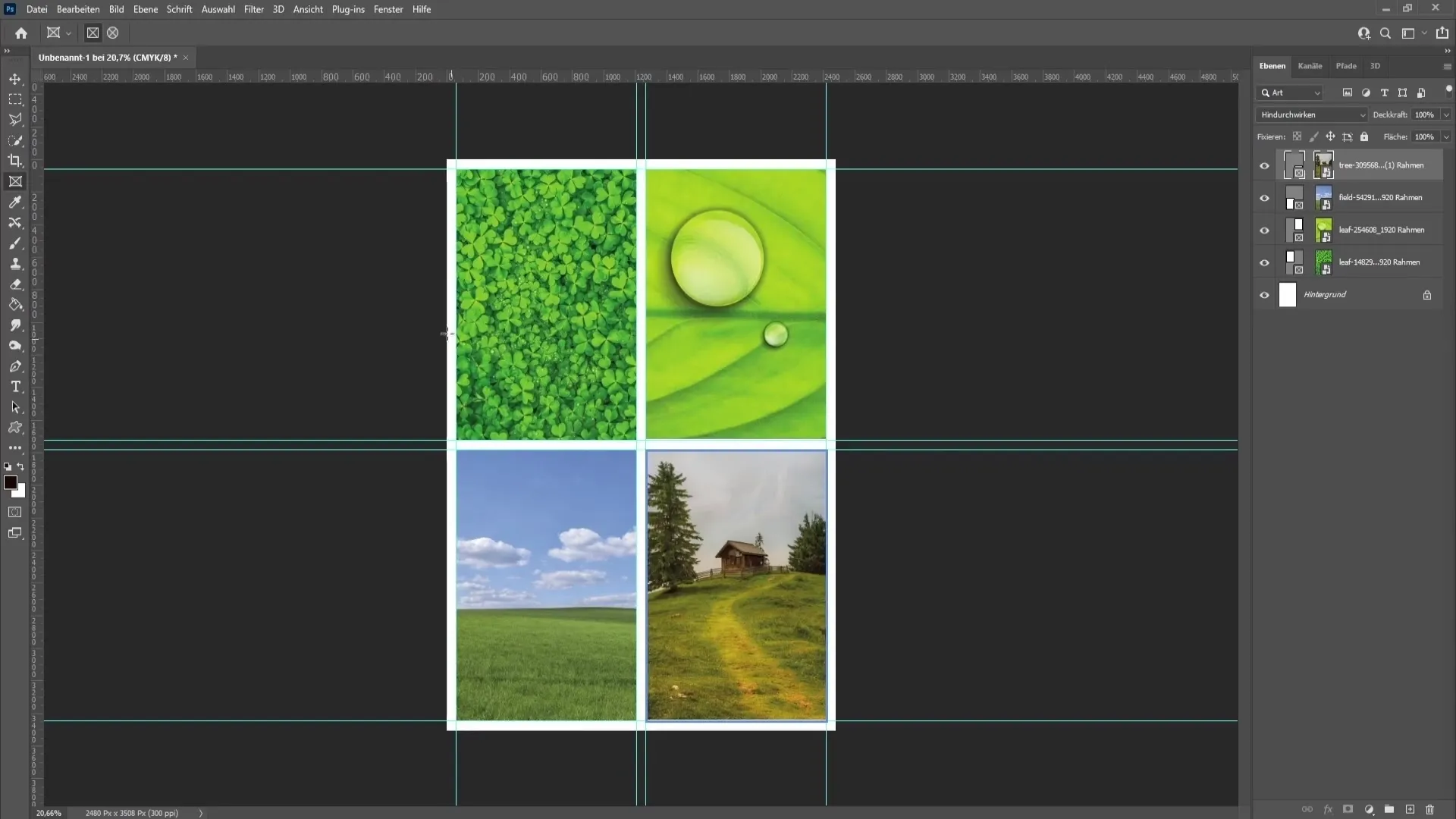Select the Frame tool in toolbar
This screenshot has width=1456, height=819.
tap(15, 181)
